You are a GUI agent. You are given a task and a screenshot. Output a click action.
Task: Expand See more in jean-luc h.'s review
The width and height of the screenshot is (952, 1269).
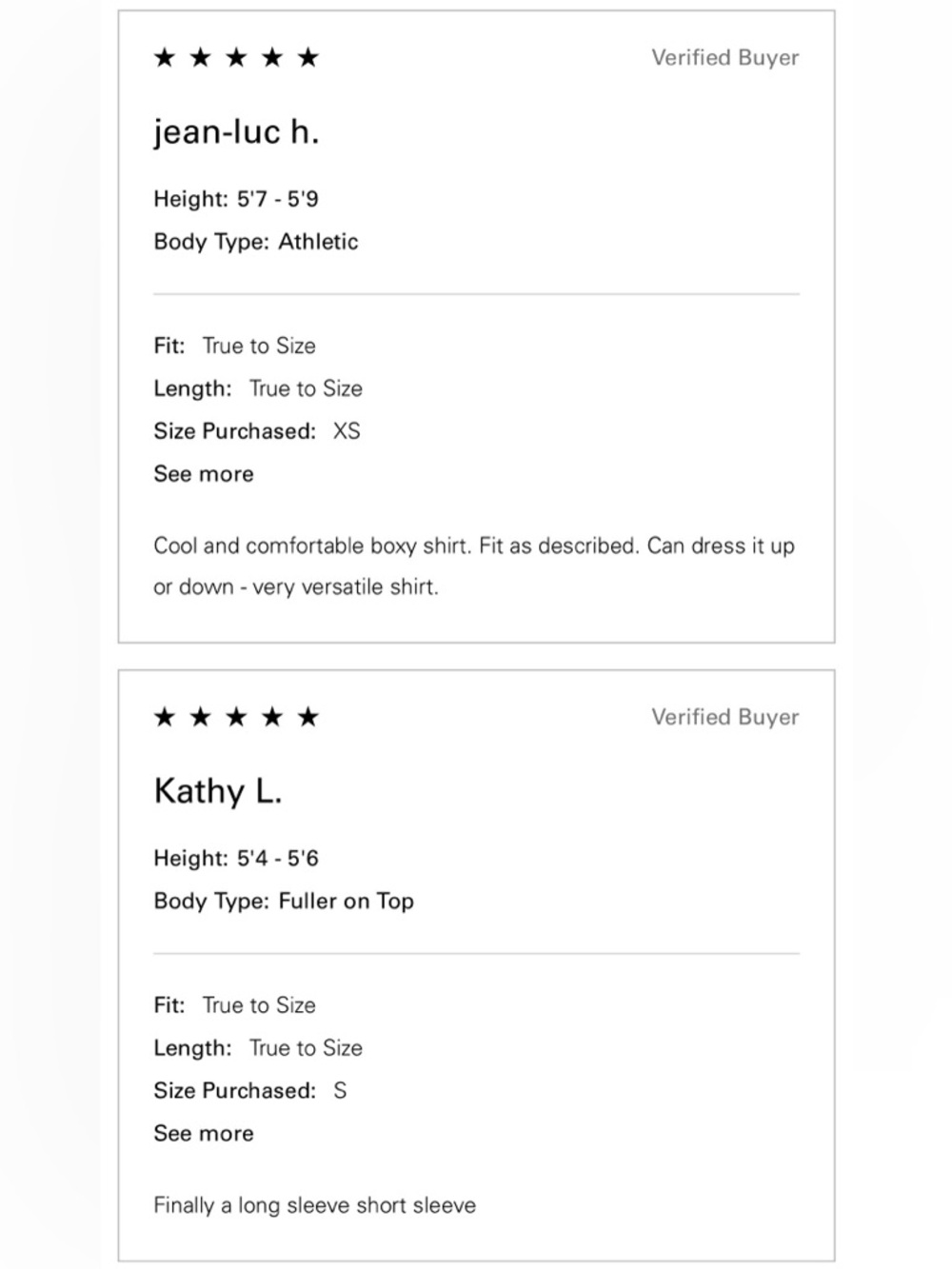click(204, 474)
